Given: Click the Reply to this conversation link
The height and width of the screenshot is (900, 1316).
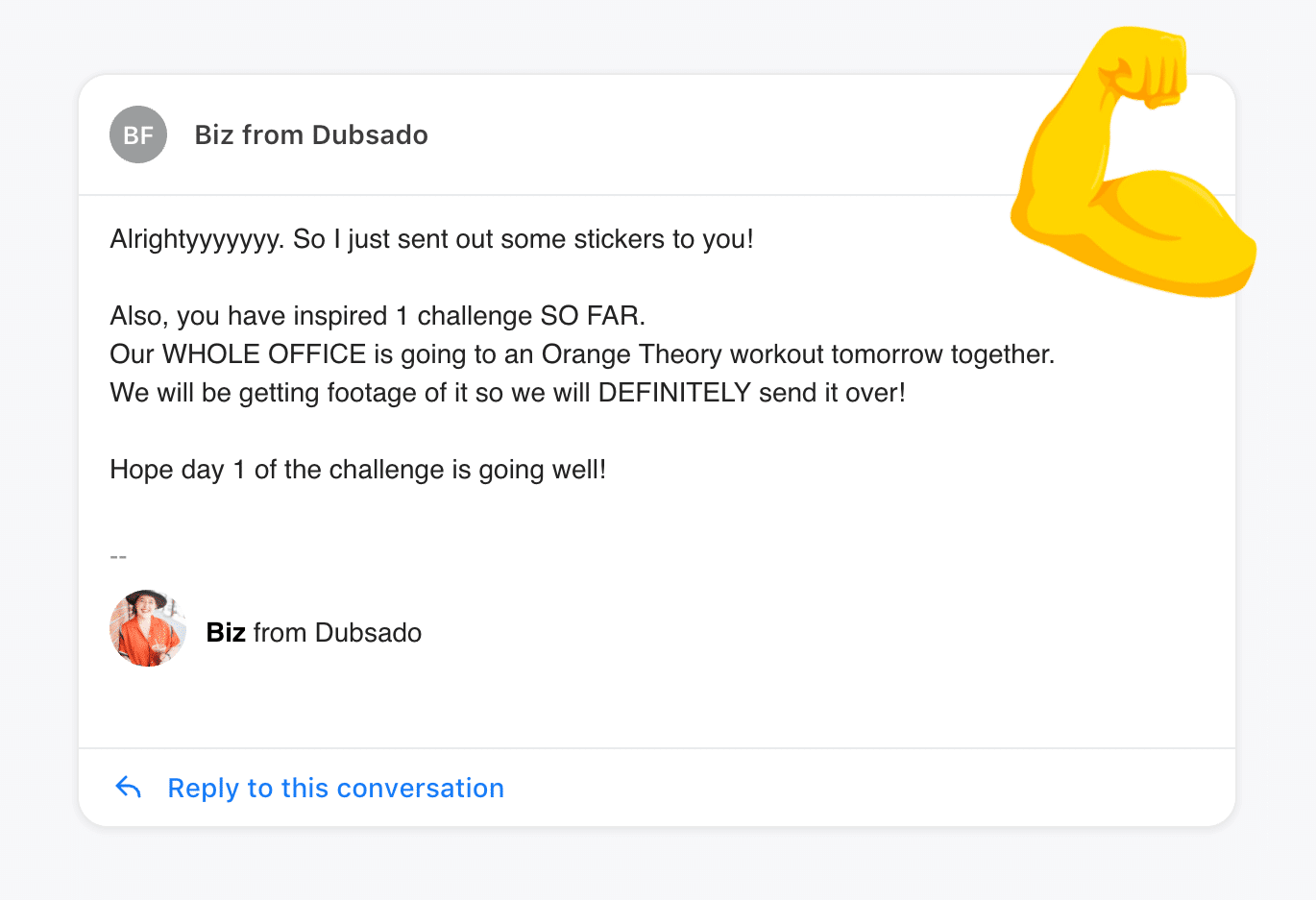Looking at the screenshot, I should point(335,788).
